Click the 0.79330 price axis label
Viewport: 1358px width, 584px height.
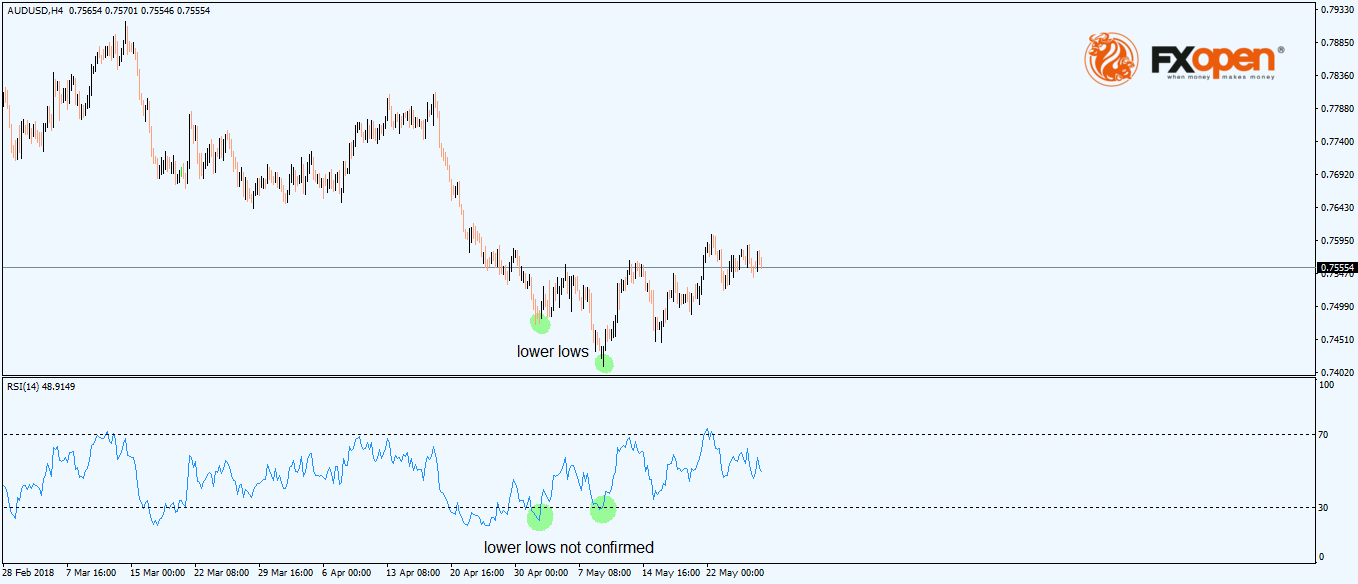pos(1336,10)
